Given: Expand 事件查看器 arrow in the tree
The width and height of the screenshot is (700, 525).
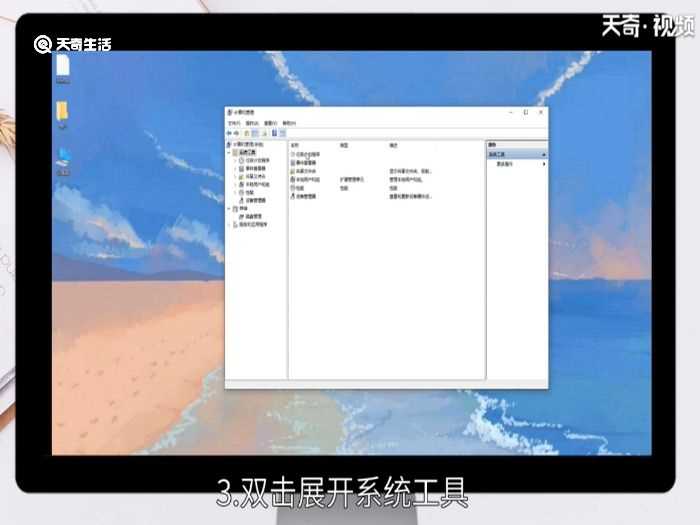Looking at the screenshot, I should pyautogui.click(x=235, y=168).
